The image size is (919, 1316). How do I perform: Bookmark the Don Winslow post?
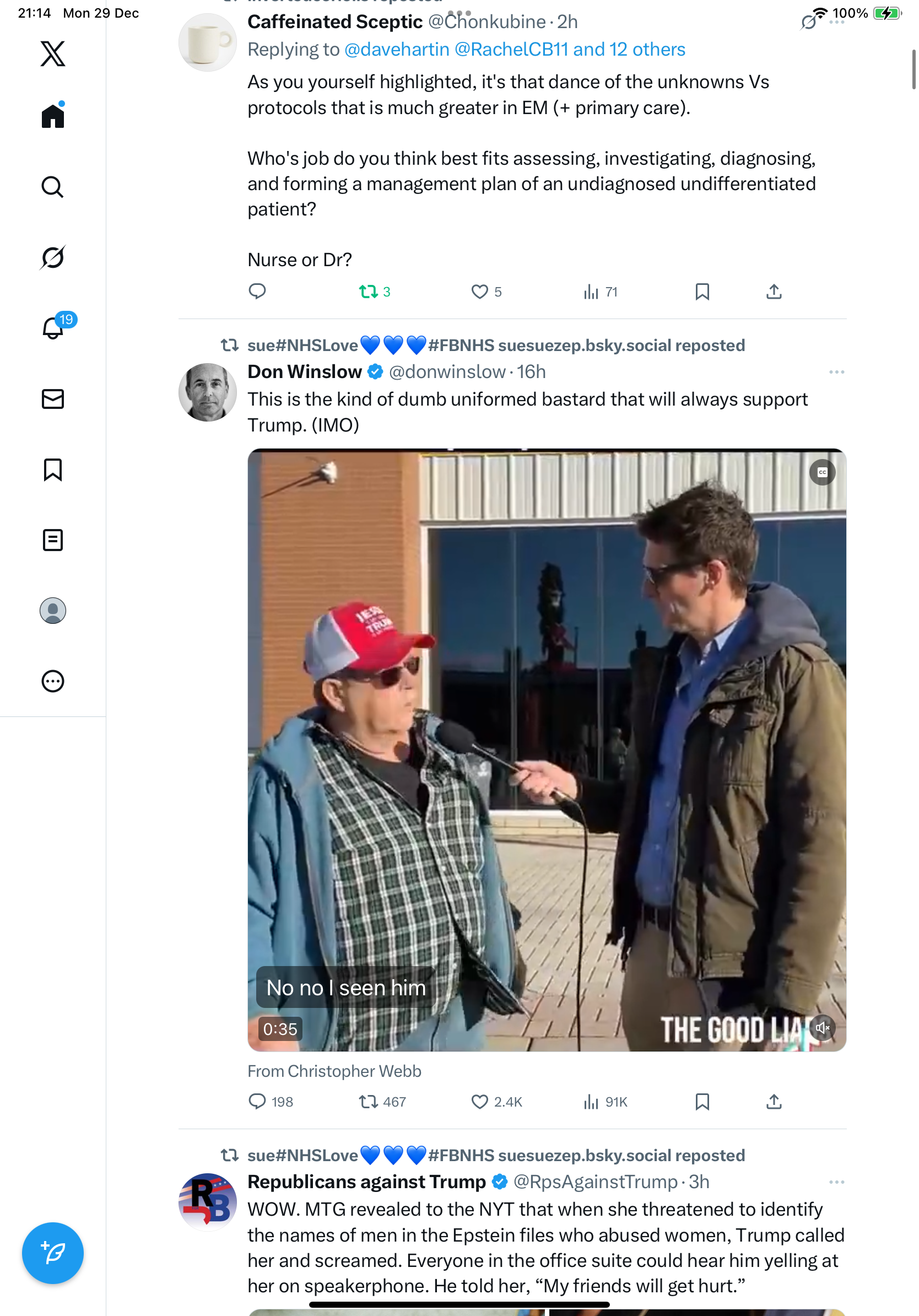click(x=702, y=1102)
